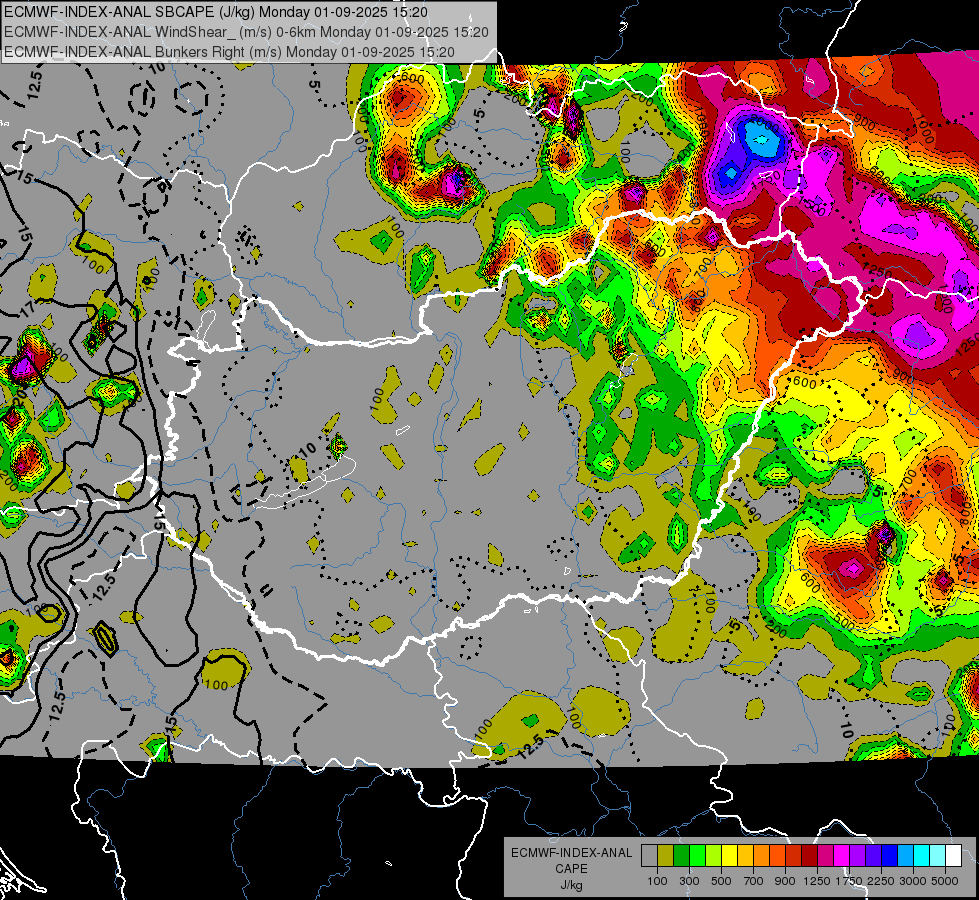Click the 3000 value under legend
979x900 pixels.
tap(913, 881)
